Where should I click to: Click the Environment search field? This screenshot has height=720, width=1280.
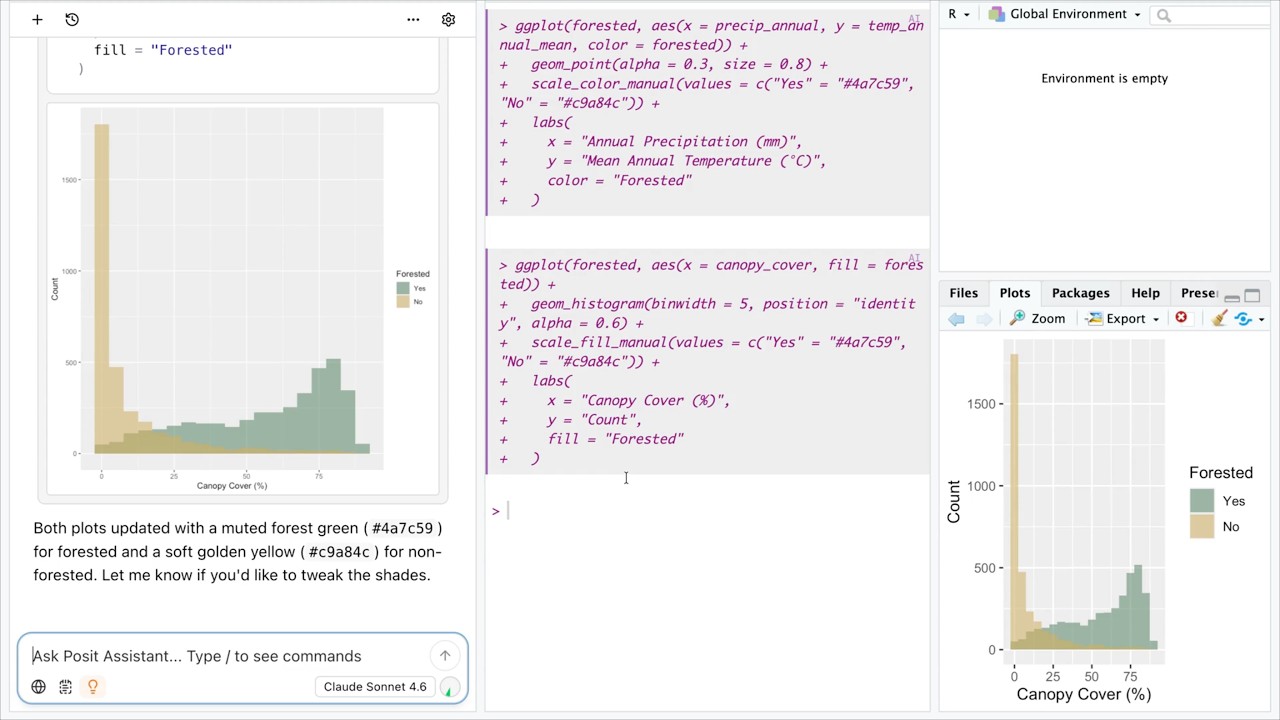coord(1210,15)
